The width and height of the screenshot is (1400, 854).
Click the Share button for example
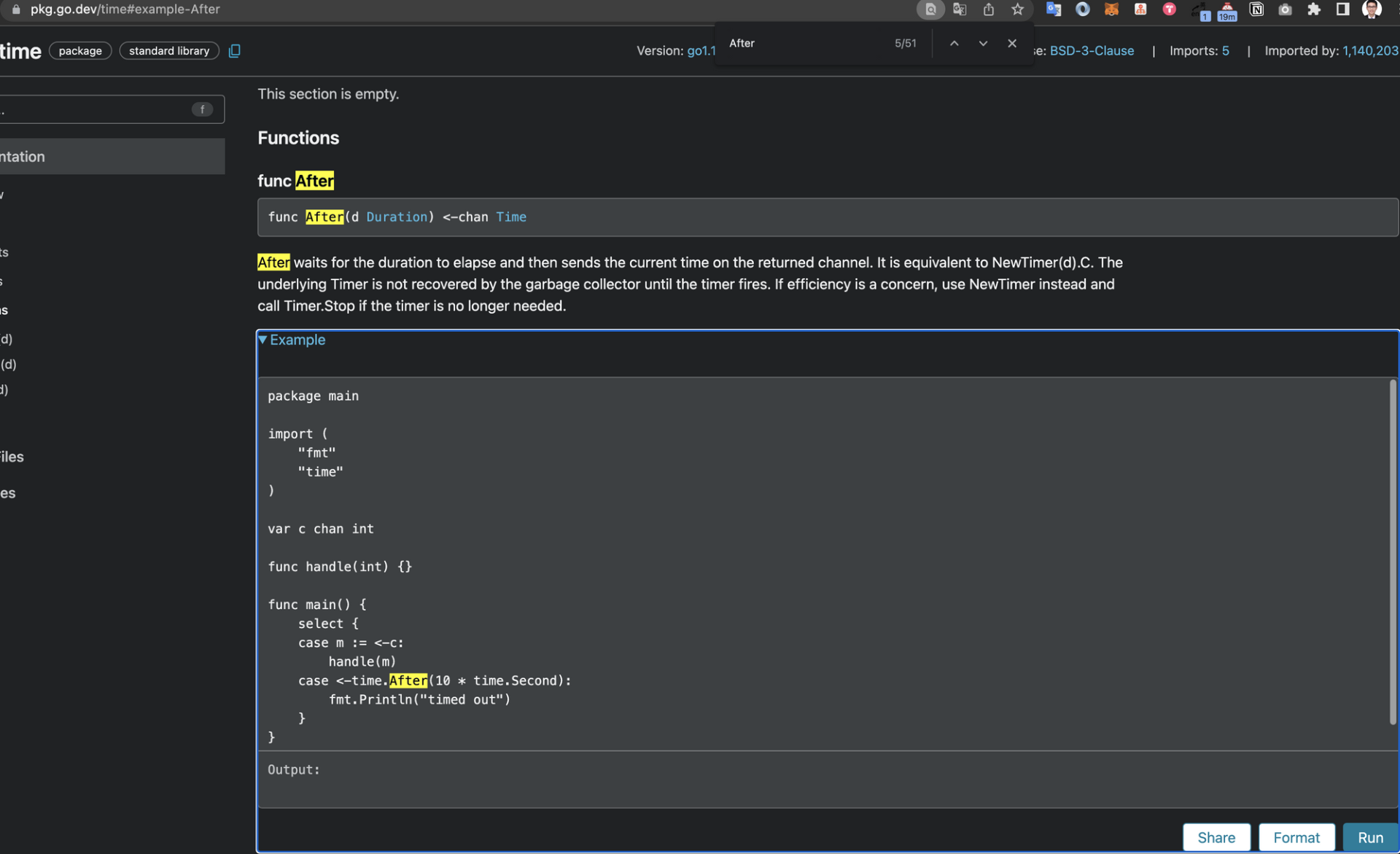[x=1216, y=837]
